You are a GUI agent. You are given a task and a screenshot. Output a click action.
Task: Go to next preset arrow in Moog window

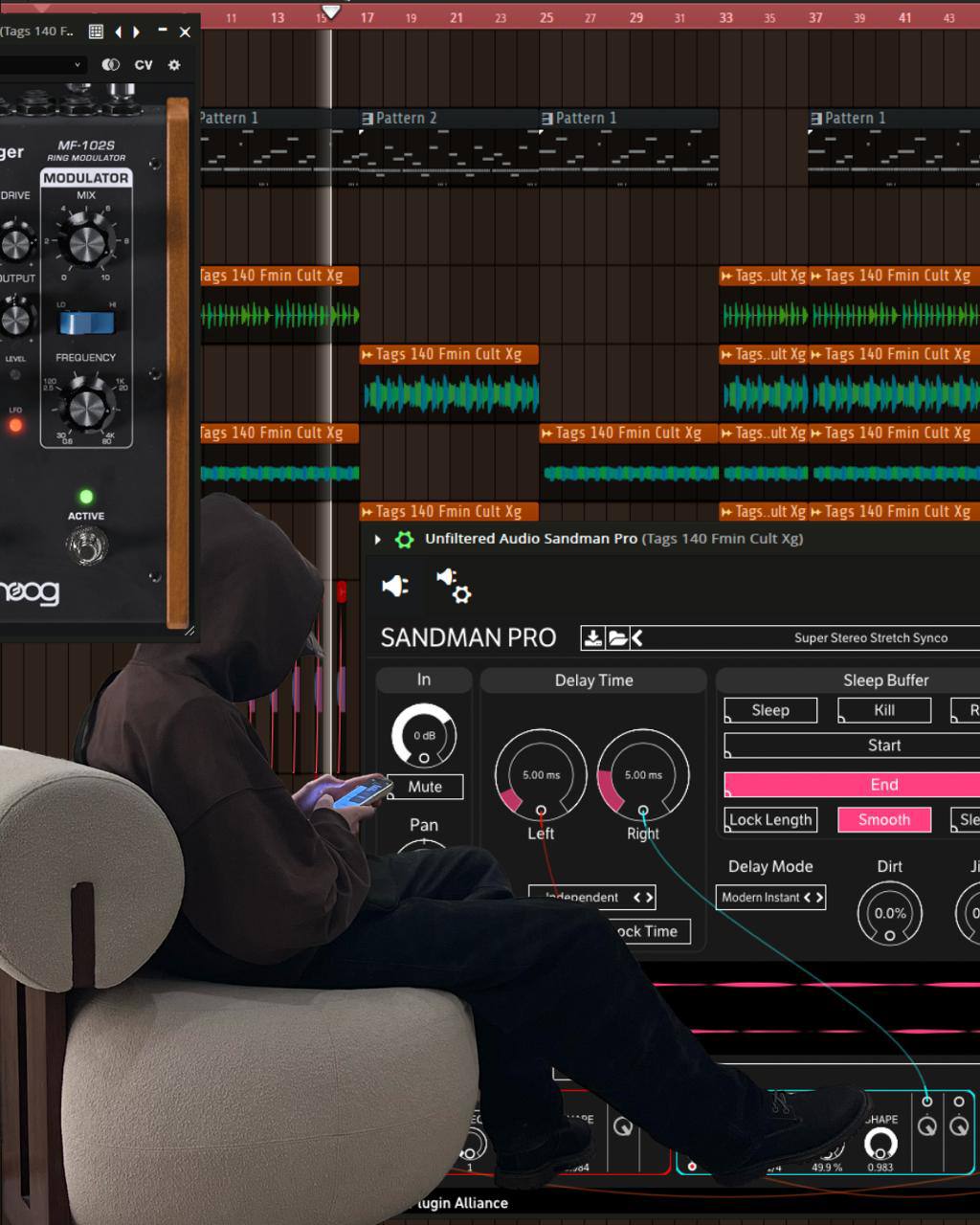point(137,32)
